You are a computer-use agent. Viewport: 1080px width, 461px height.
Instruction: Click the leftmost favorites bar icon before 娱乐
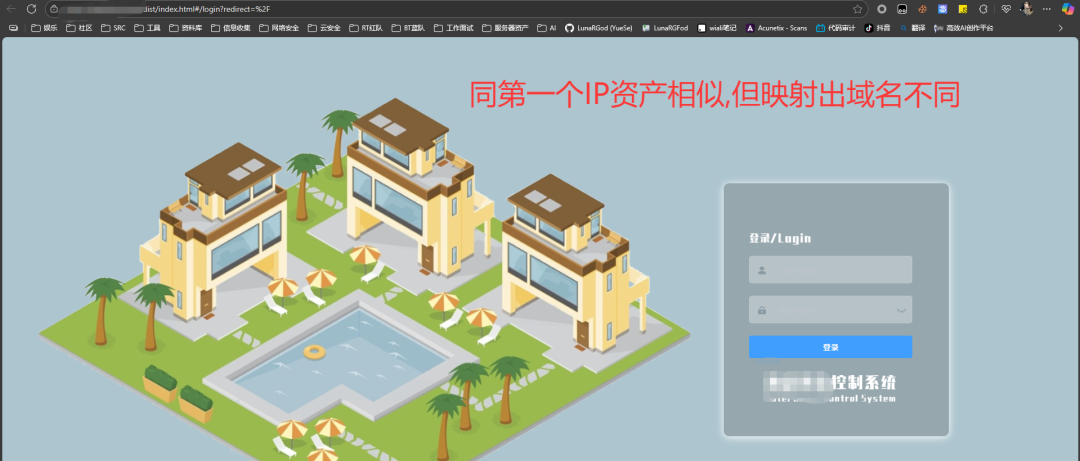tap(13, 28)
